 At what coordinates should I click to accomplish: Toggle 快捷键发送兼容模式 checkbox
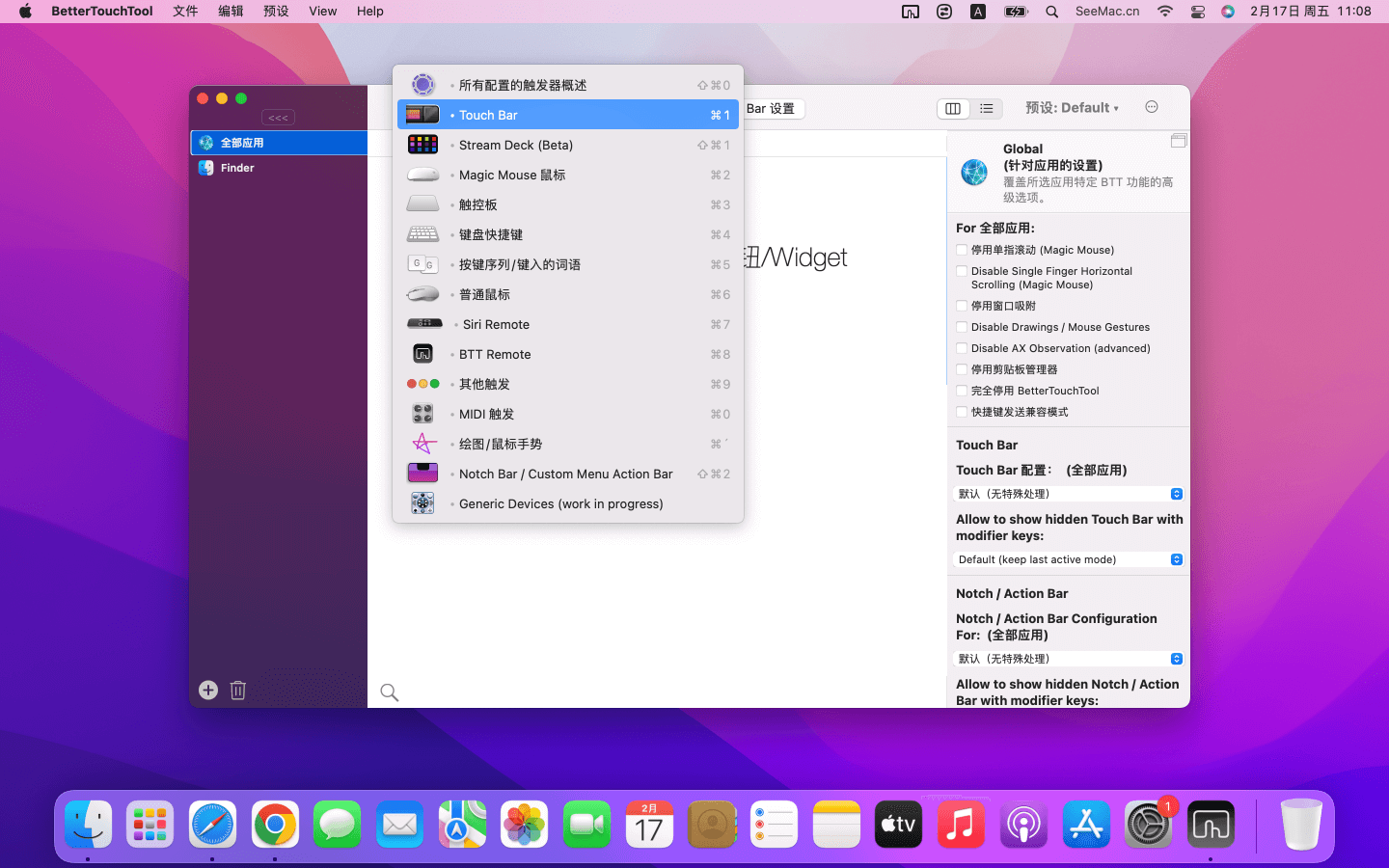[x=962, y=412]
